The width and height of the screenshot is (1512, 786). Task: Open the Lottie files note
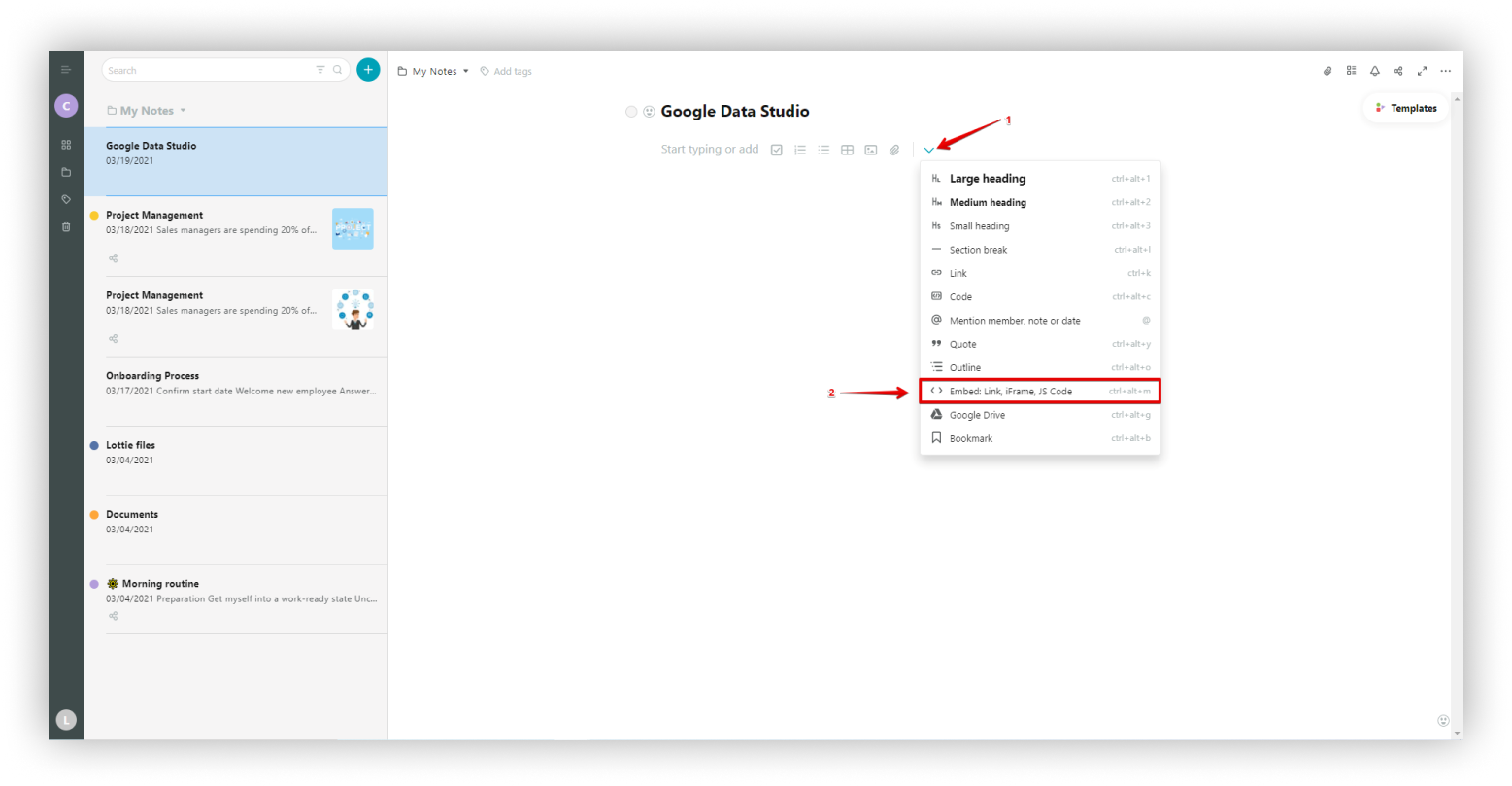236,461
